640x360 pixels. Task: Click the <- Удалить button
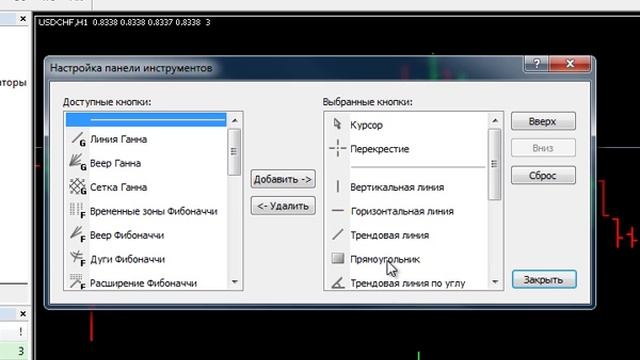point(283,206)
